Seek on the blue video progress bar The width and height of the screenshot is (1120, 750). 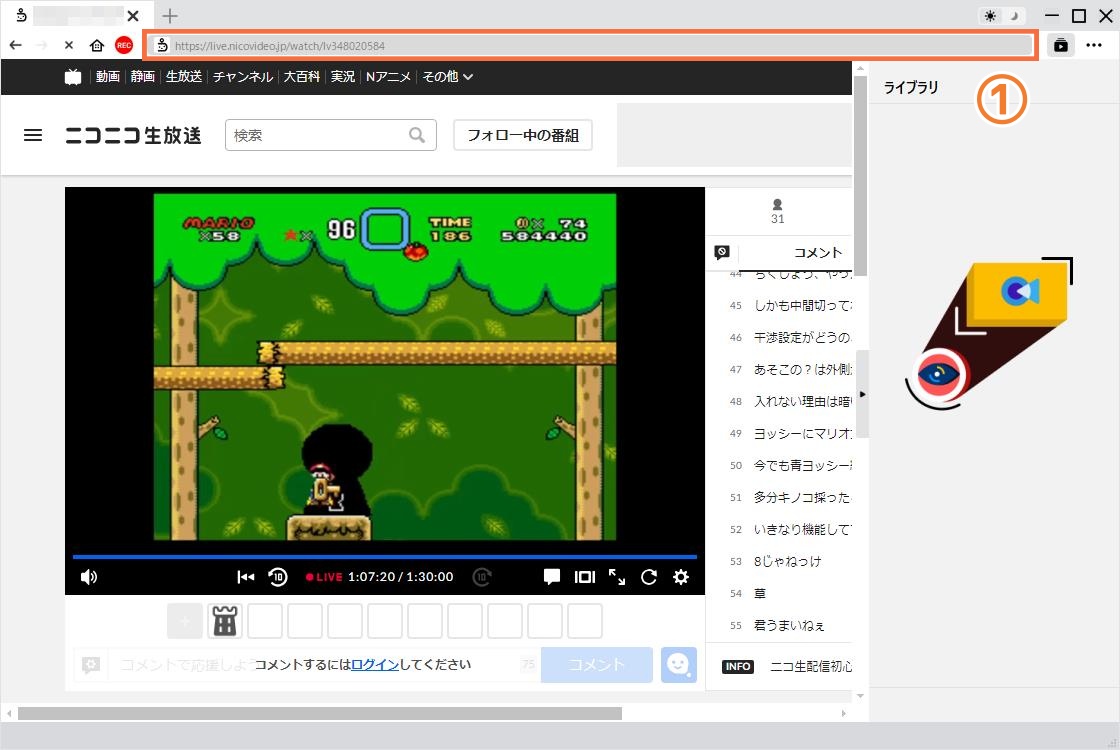385,556
